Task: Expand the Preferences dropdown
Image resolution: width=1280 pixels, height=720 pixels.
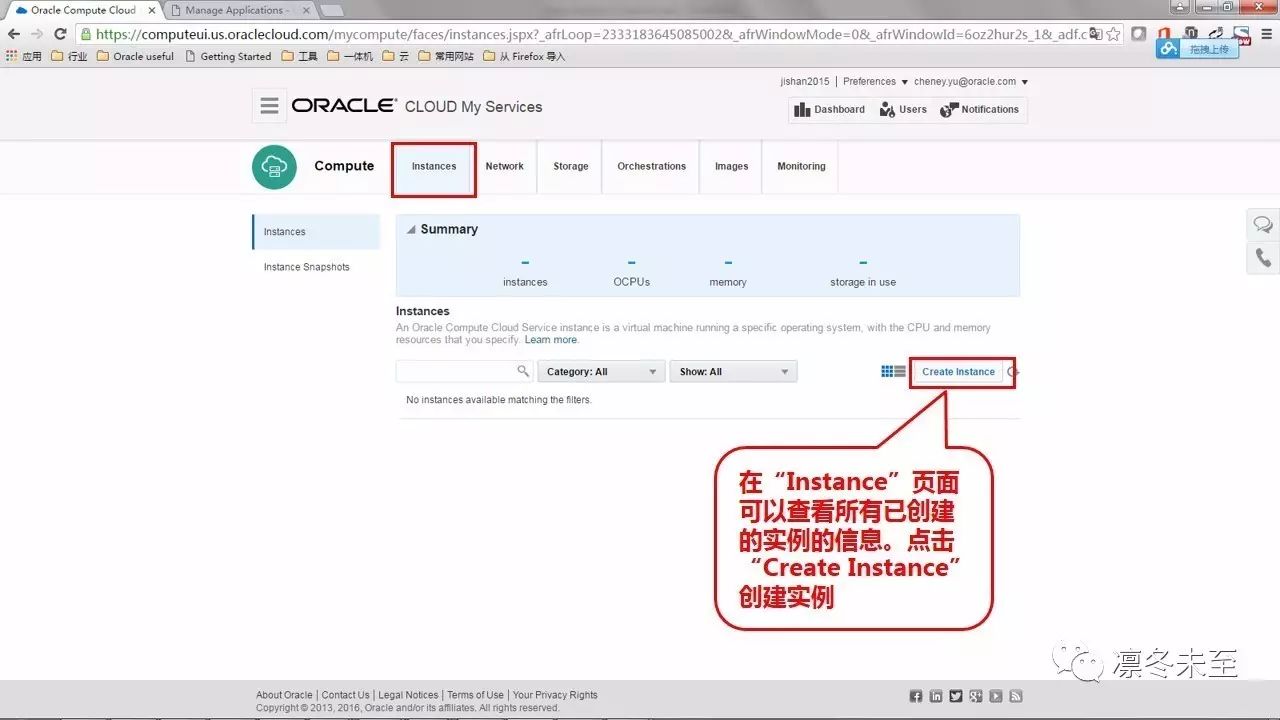Action: 875,82
